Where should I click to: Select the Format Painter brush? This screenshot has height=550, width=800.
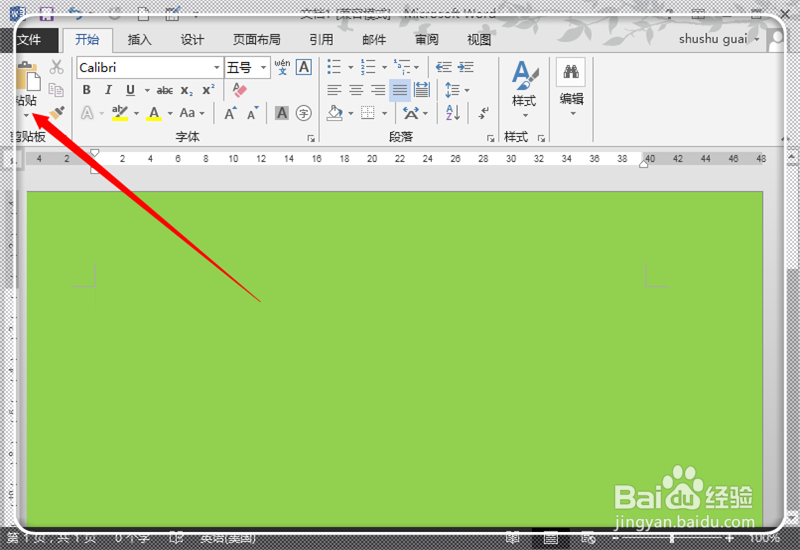[57, 112]
